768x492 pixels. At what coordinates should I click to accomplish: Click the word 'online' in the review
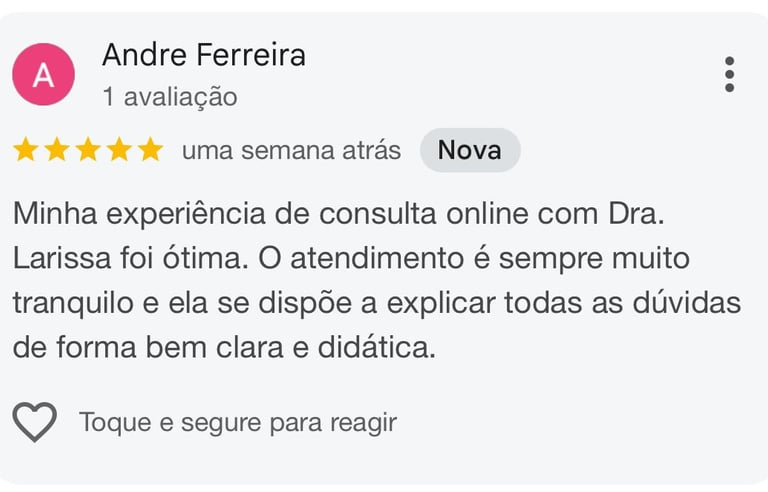pos(487,214)
